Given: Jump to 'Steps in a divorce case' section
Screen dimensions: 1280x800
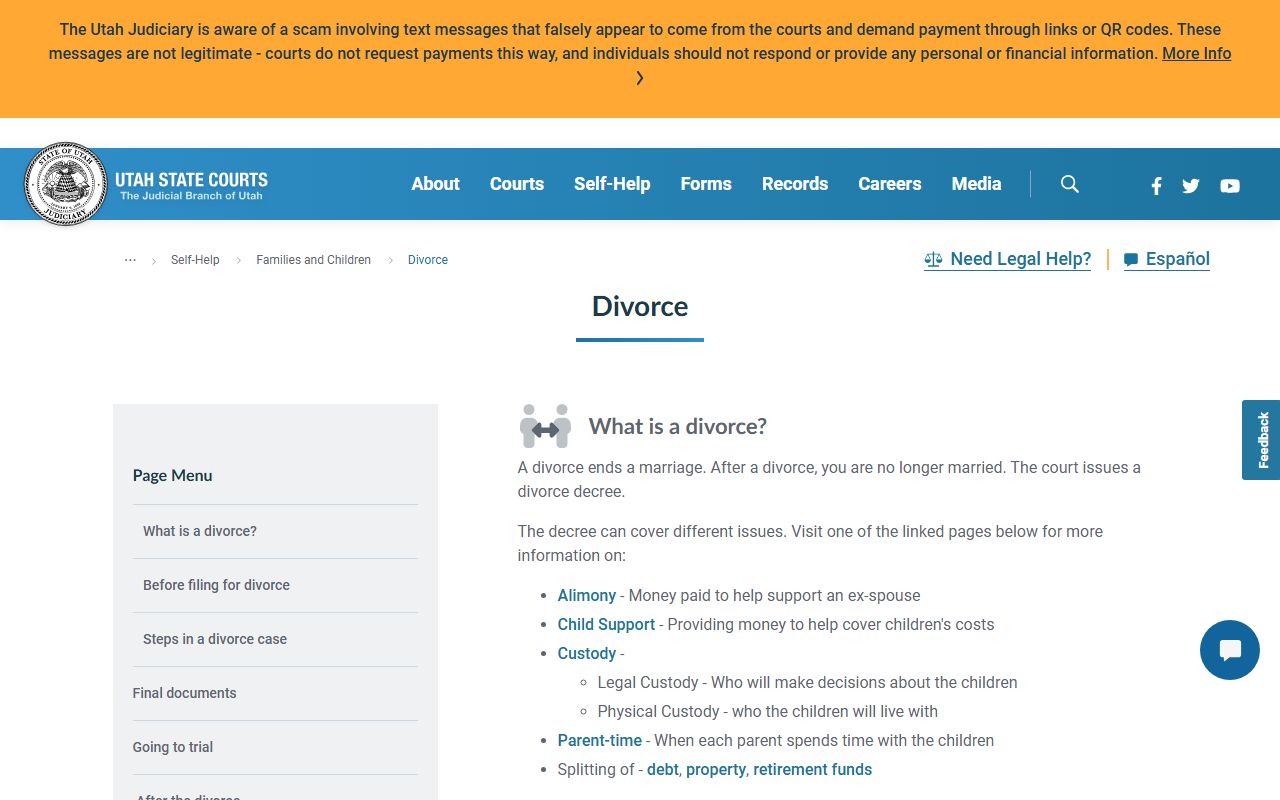Looking at the screenshot, I should pyautogui.click(x=215, y=639).
